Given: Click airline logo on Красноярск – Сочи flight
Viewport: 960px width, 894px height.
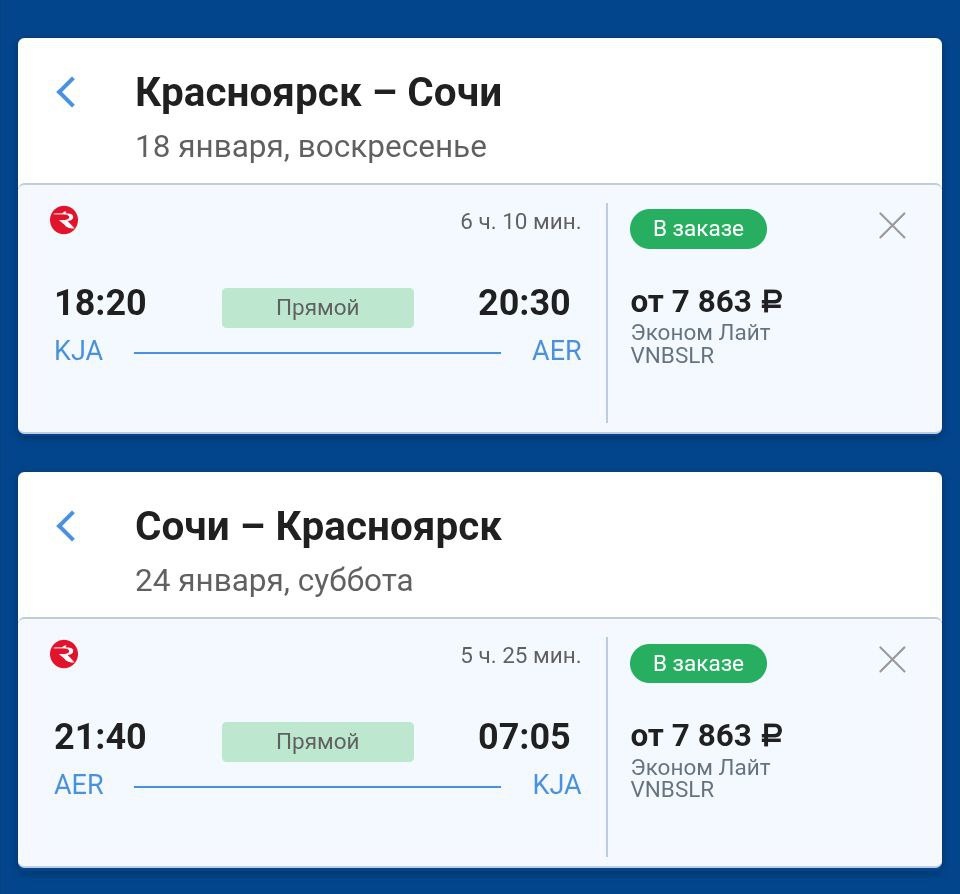Looking at the screenshot, I should [x=64, y=220].
